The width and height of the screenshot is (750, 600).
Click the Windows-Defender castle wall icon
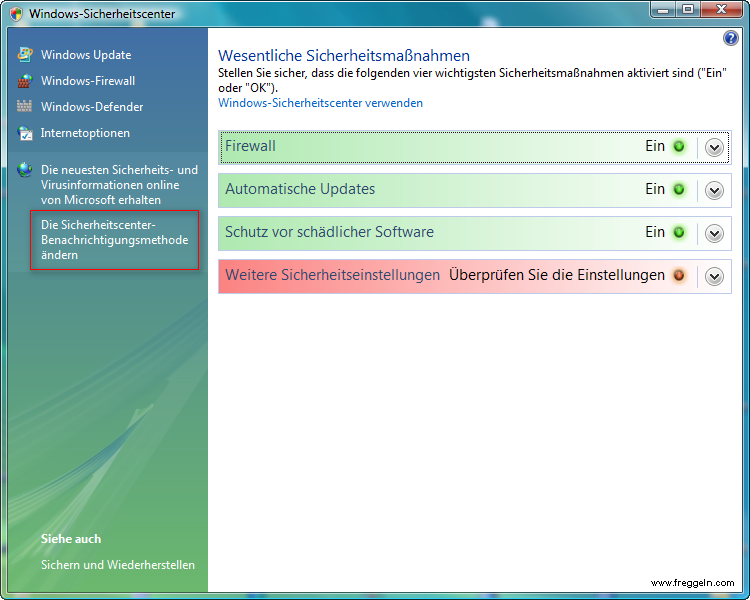pos(24,106)
